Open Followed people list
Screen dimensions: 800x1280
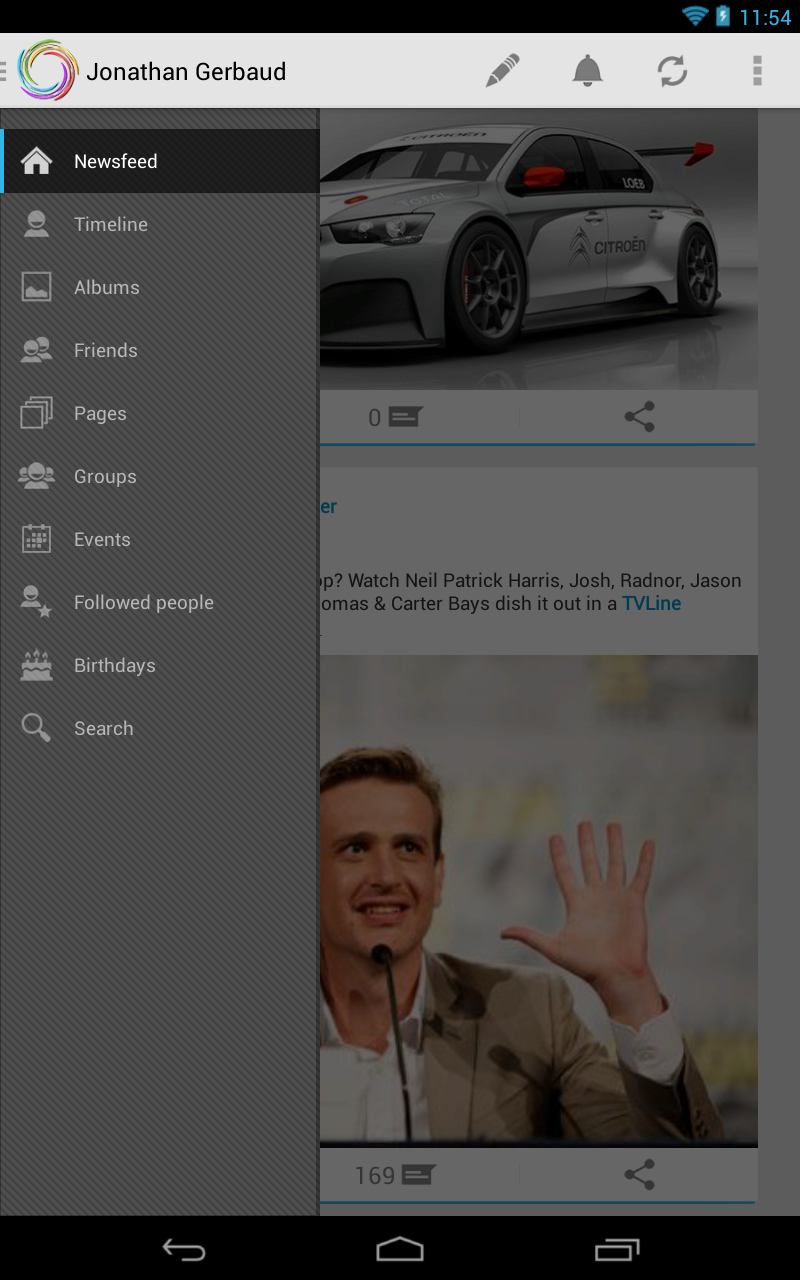(160, 602)
